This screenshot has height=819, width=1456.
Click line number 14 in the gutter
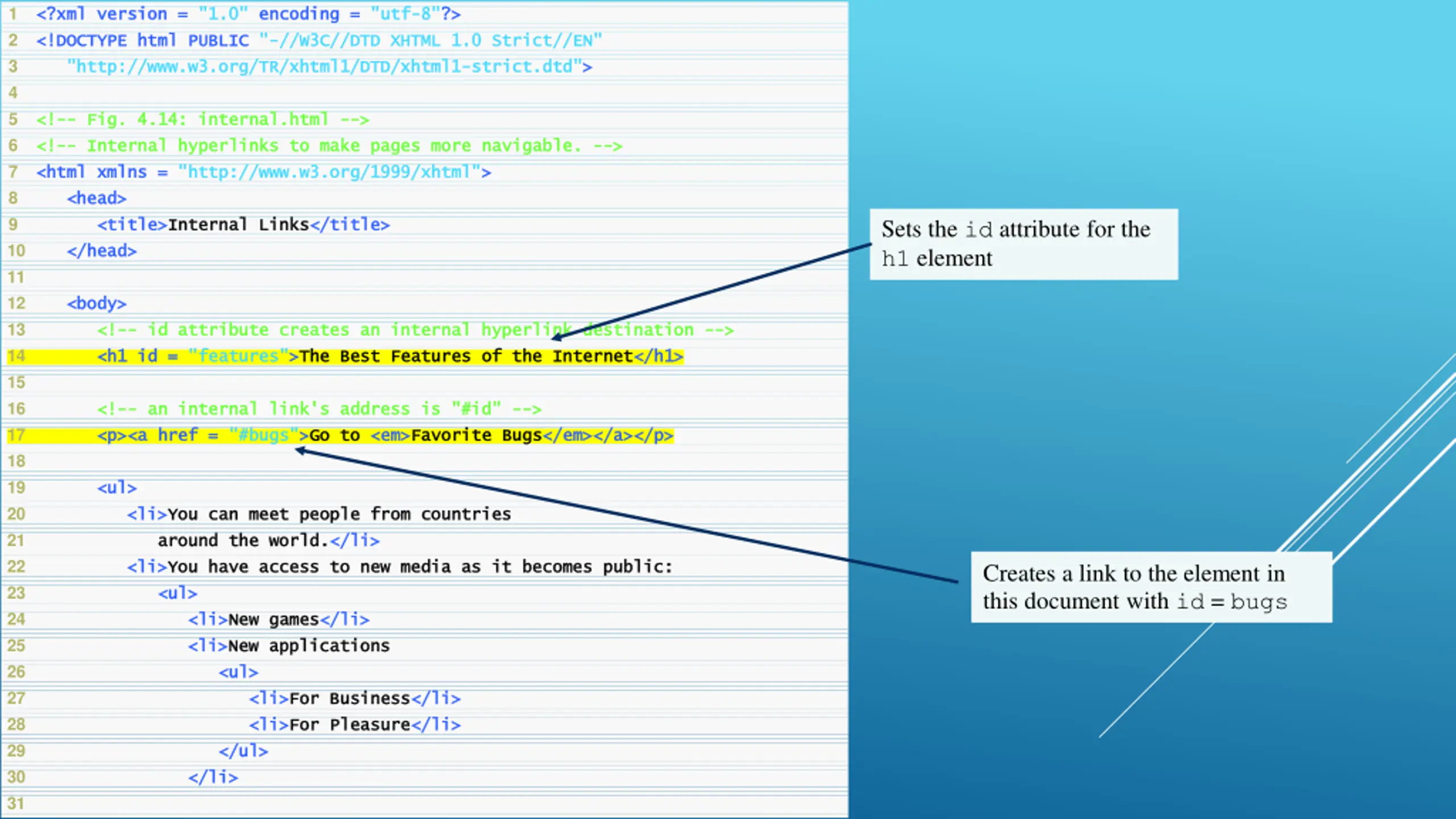click(x=16, y=356)
